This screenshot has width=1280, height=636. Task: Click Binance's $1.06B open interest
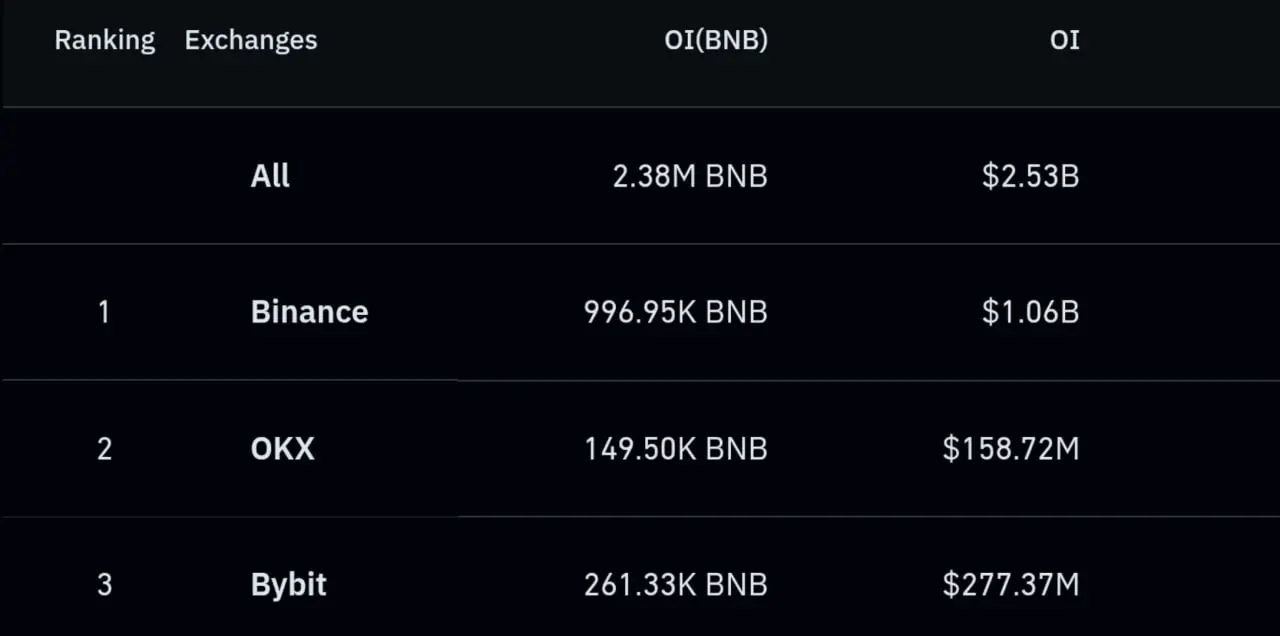click(x=1030, y=312)
